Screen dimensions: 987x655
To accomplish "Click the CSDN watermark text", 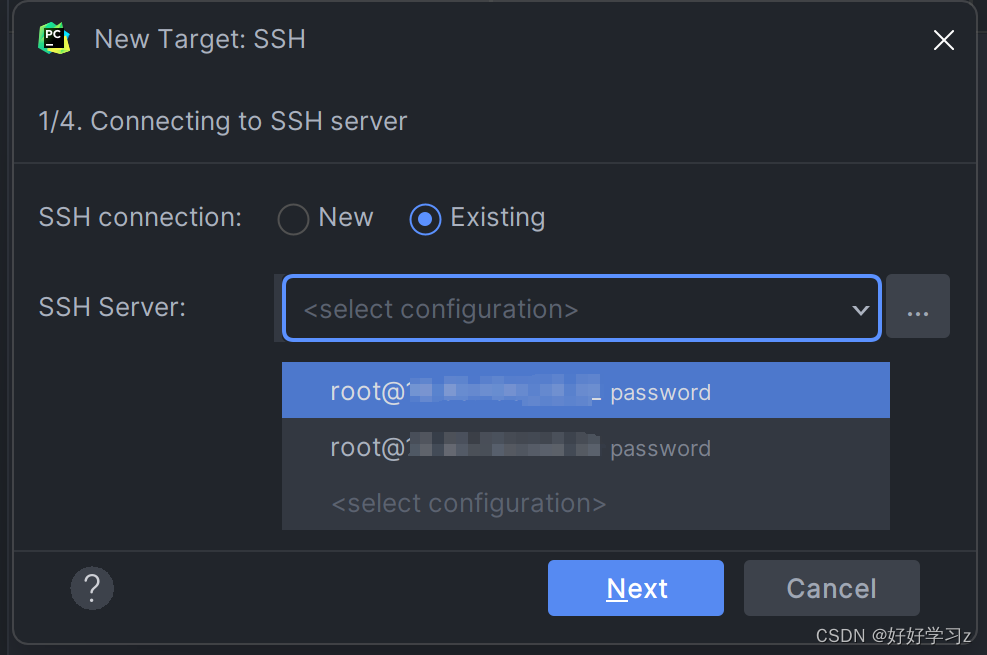I will tap(893, 636).
